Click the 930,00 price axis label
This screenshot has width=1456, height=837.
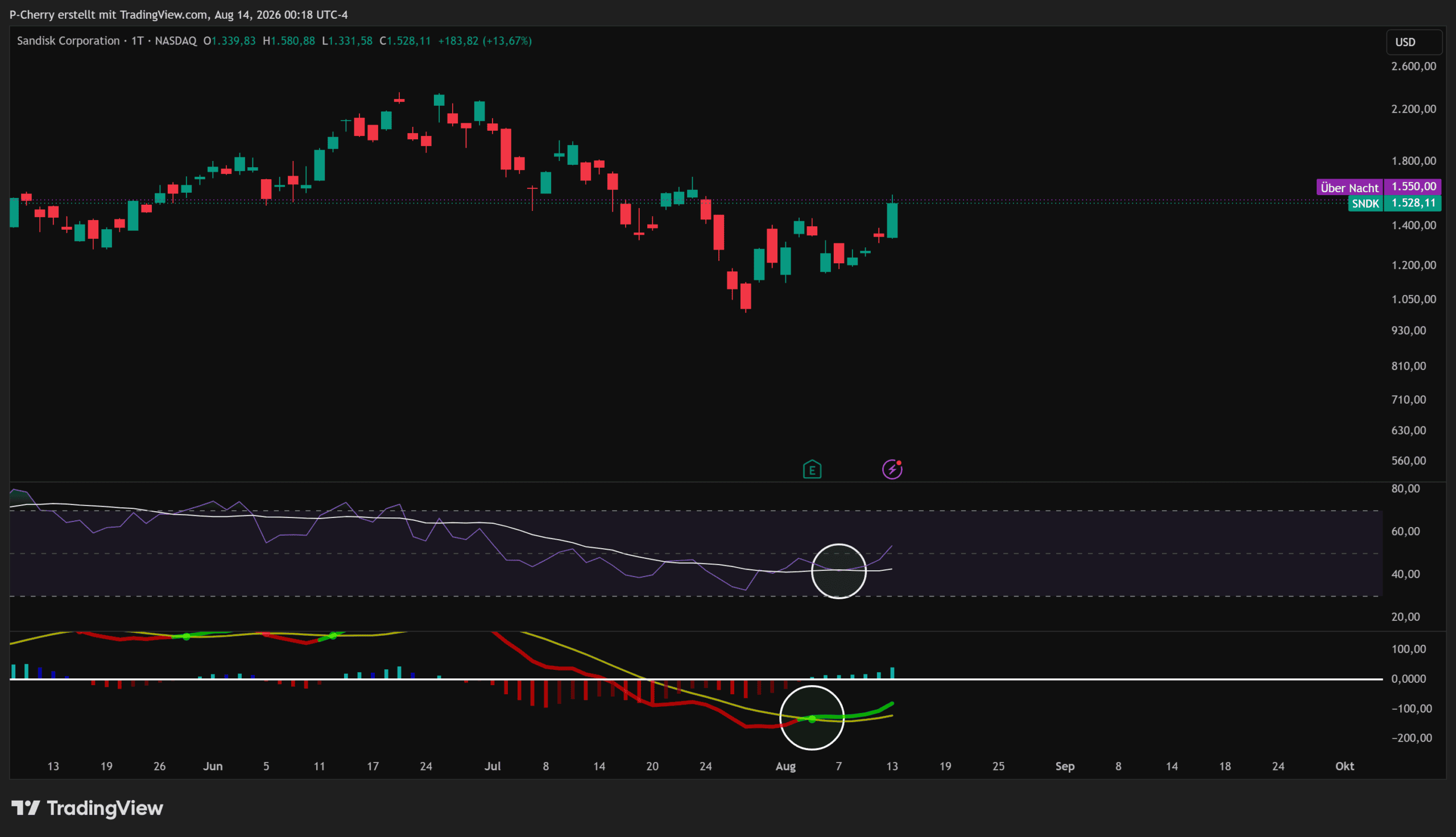(1409, 330)
